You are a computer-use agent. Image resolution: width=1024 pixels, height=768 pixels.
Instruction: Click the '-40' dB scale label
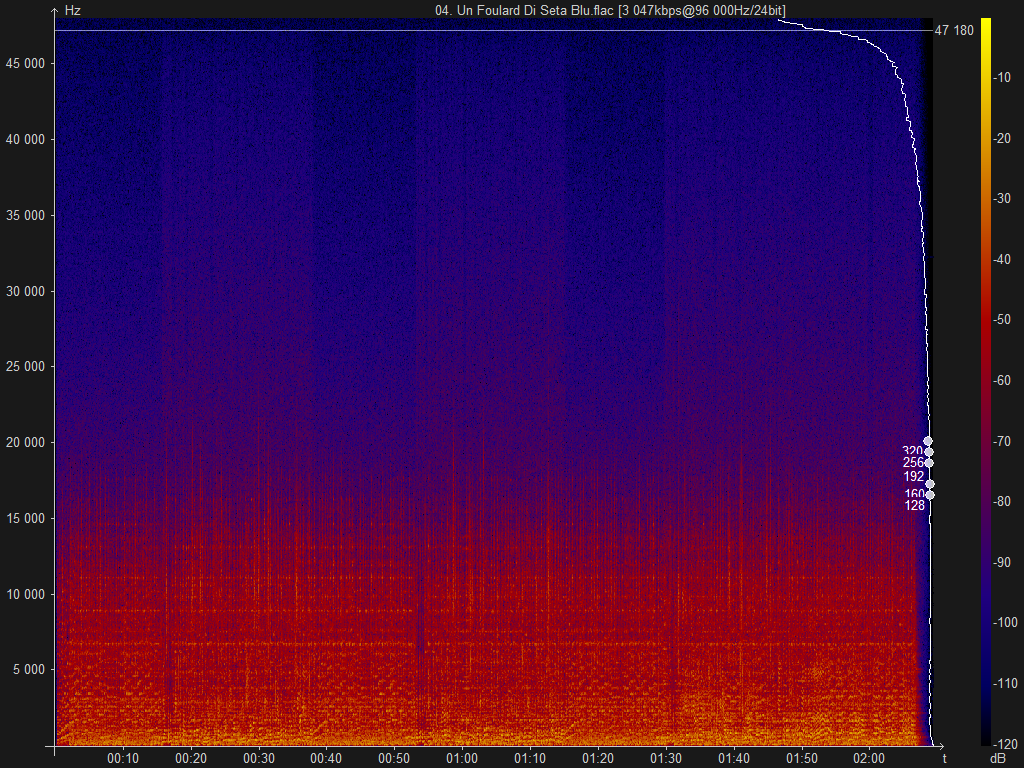tap(1002, 259)
